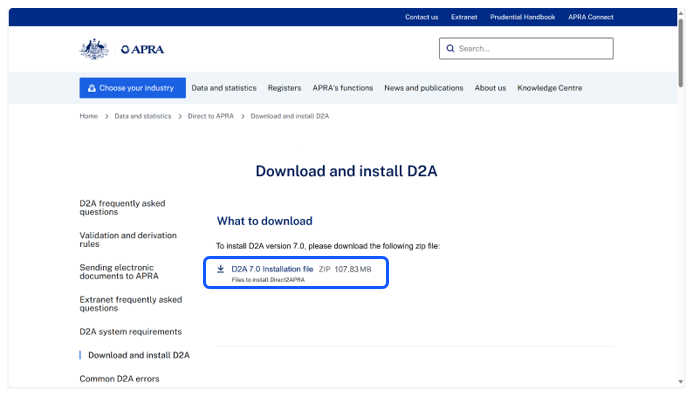Download the D2A 7.0 Installation file
The height and width of the screenshot is (399, 693).
[x=272, y=269]
